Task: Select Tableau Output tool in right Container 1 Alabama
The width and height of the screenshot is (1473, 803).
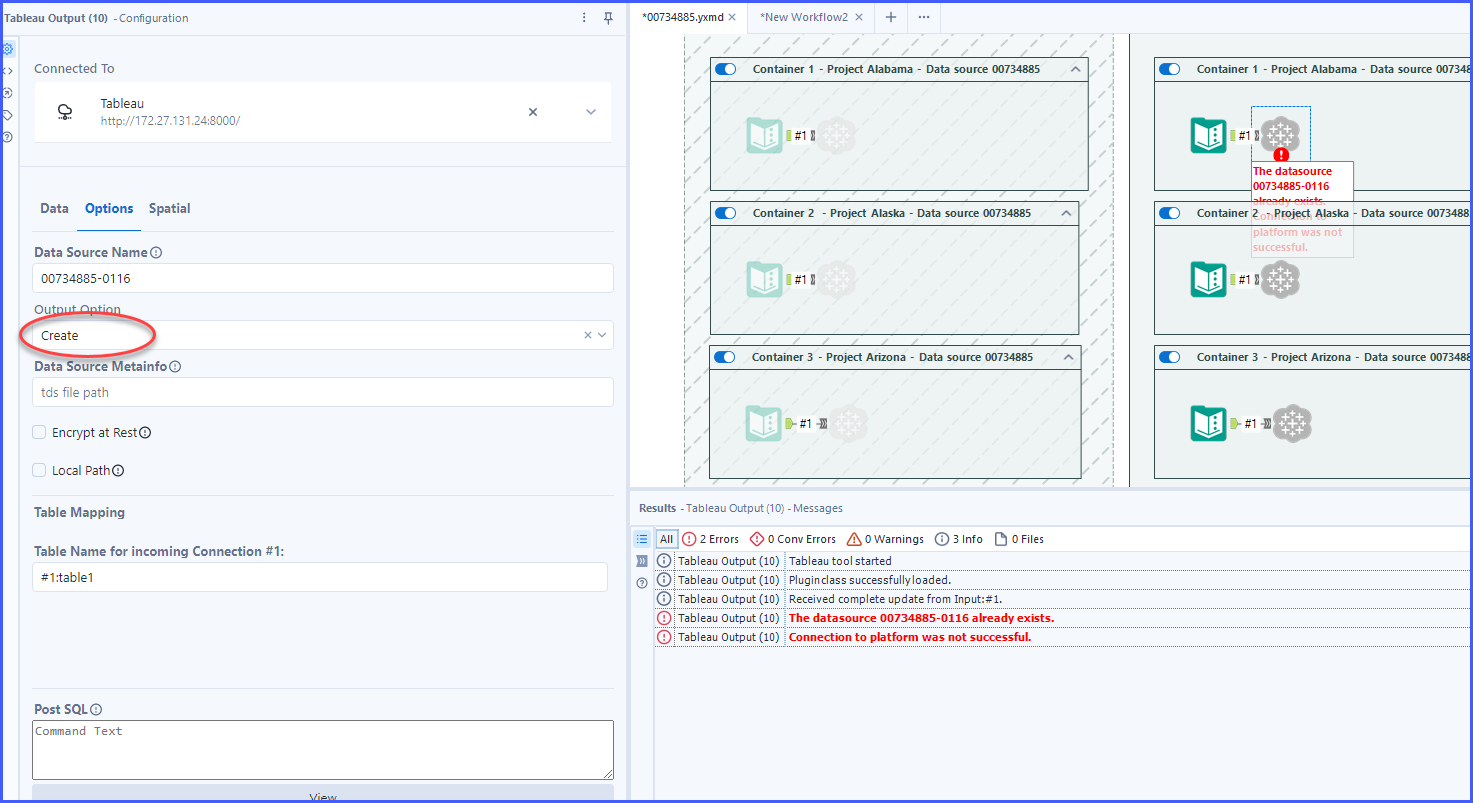Action: click(x=1279, y=134)
